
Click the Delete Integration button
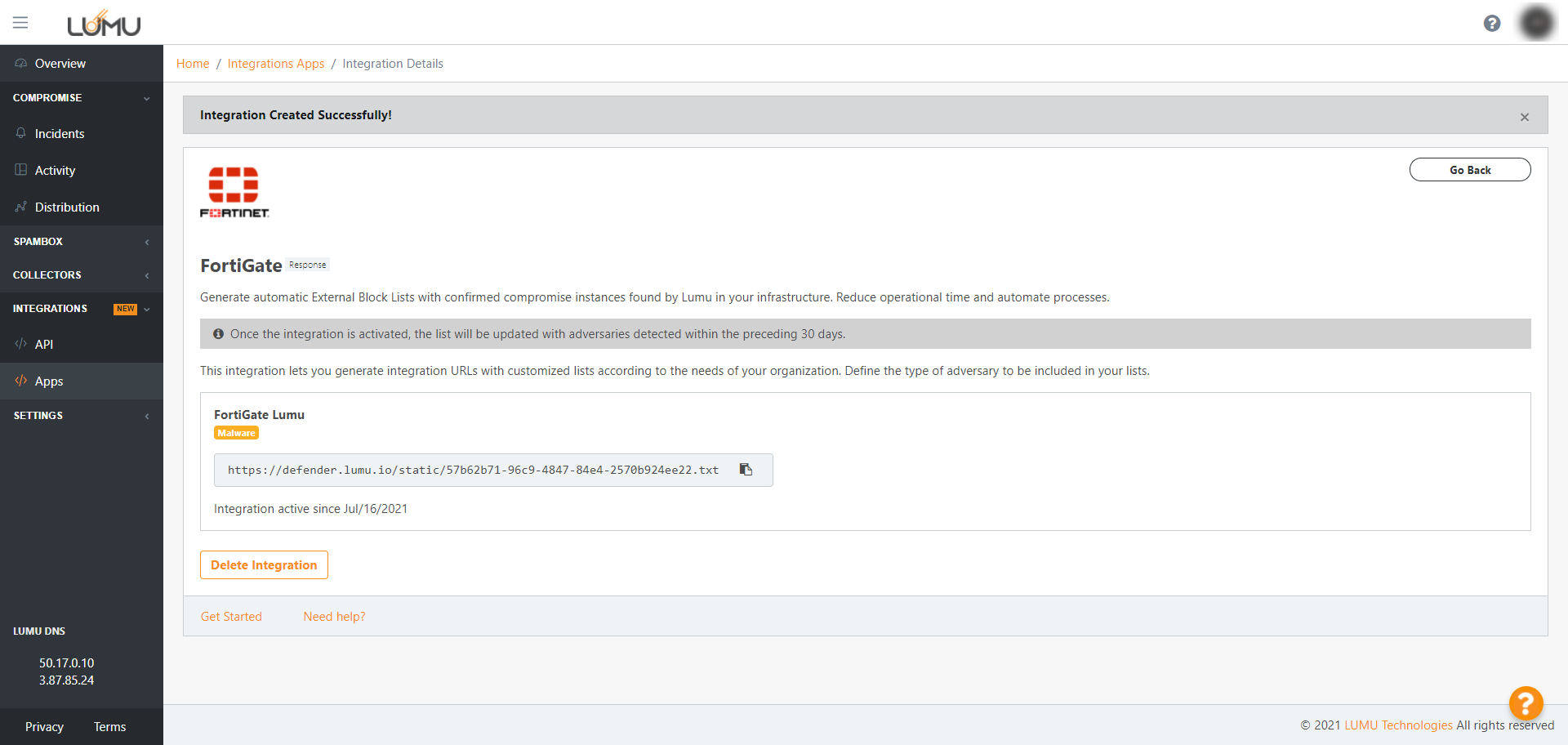tap(264, 565)
